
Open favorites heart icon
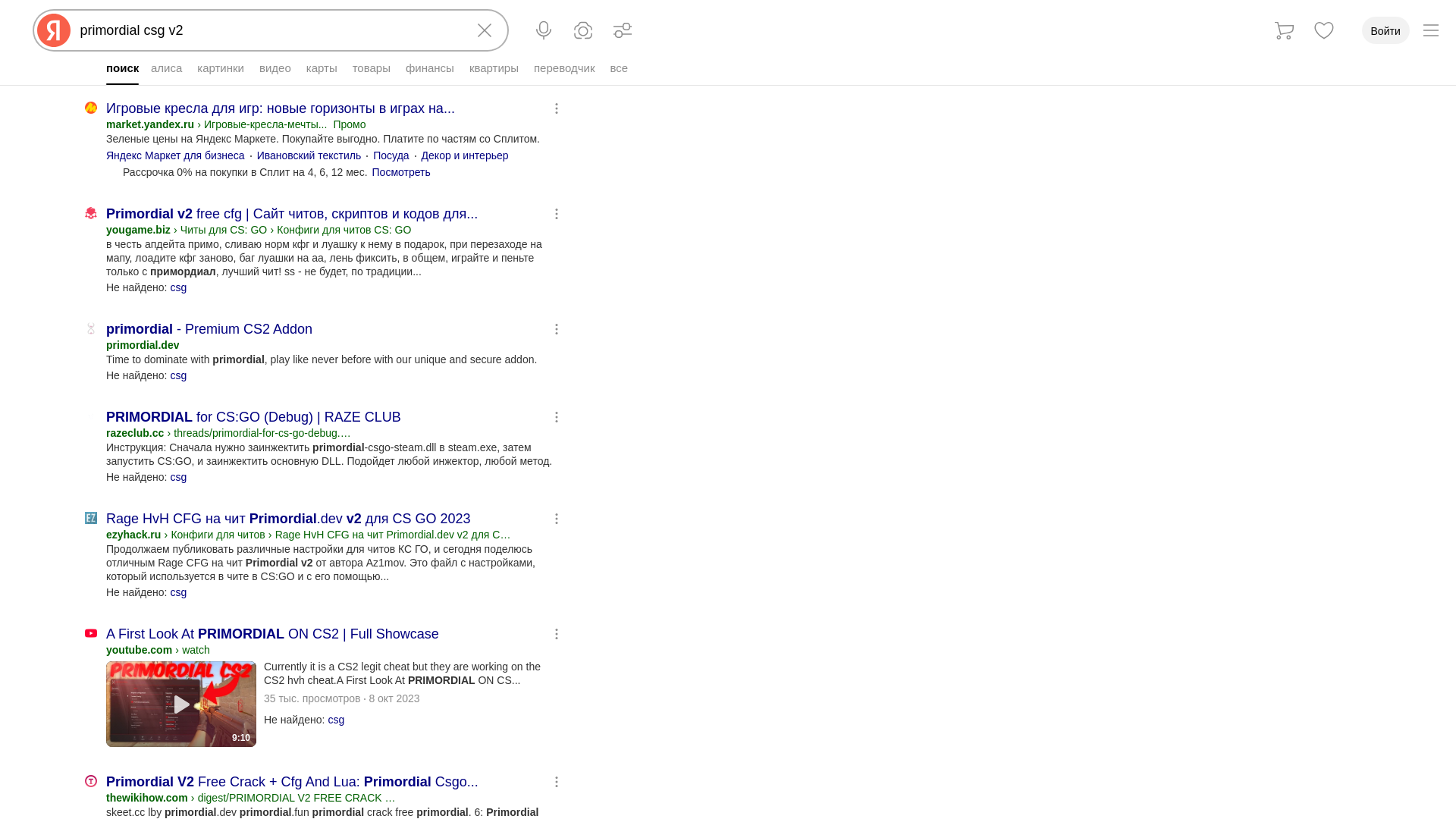1324,30
